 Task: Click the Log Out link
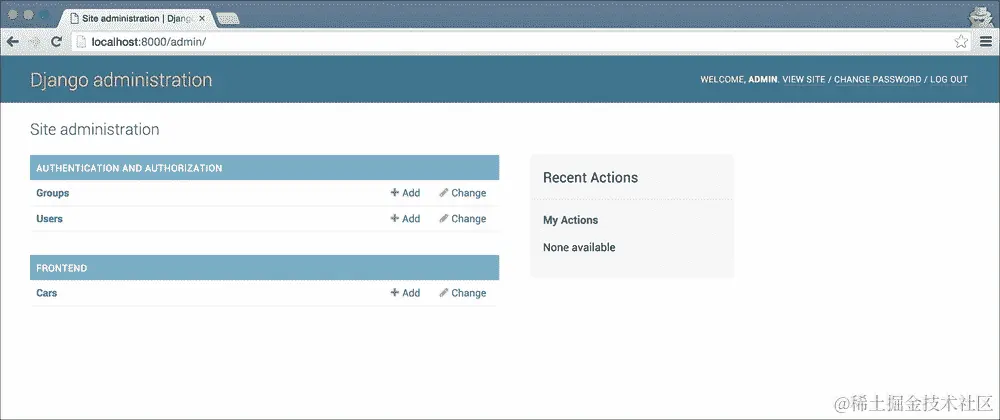[949, 80]
